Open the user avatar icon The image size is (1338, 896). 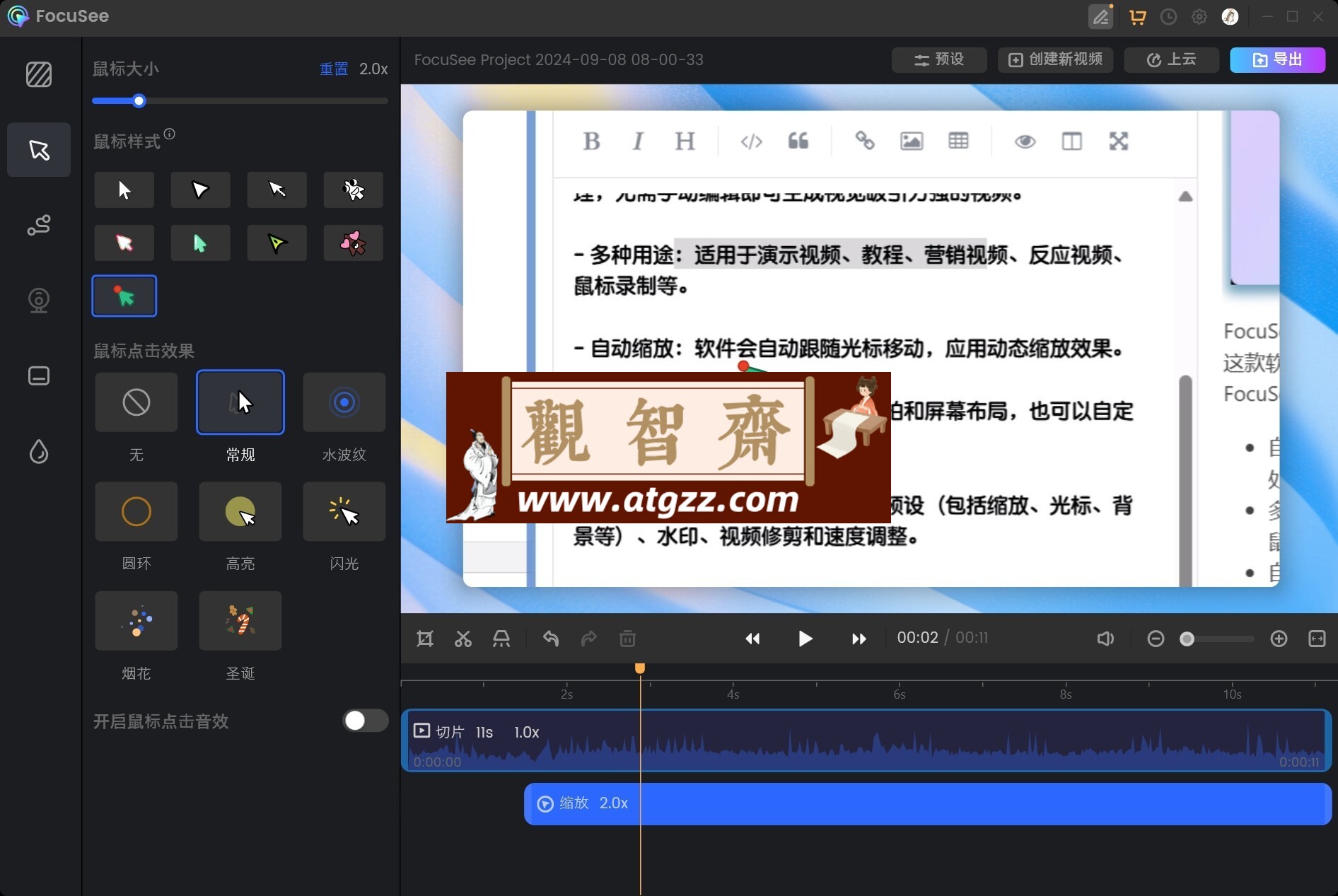click(1230, 17)
